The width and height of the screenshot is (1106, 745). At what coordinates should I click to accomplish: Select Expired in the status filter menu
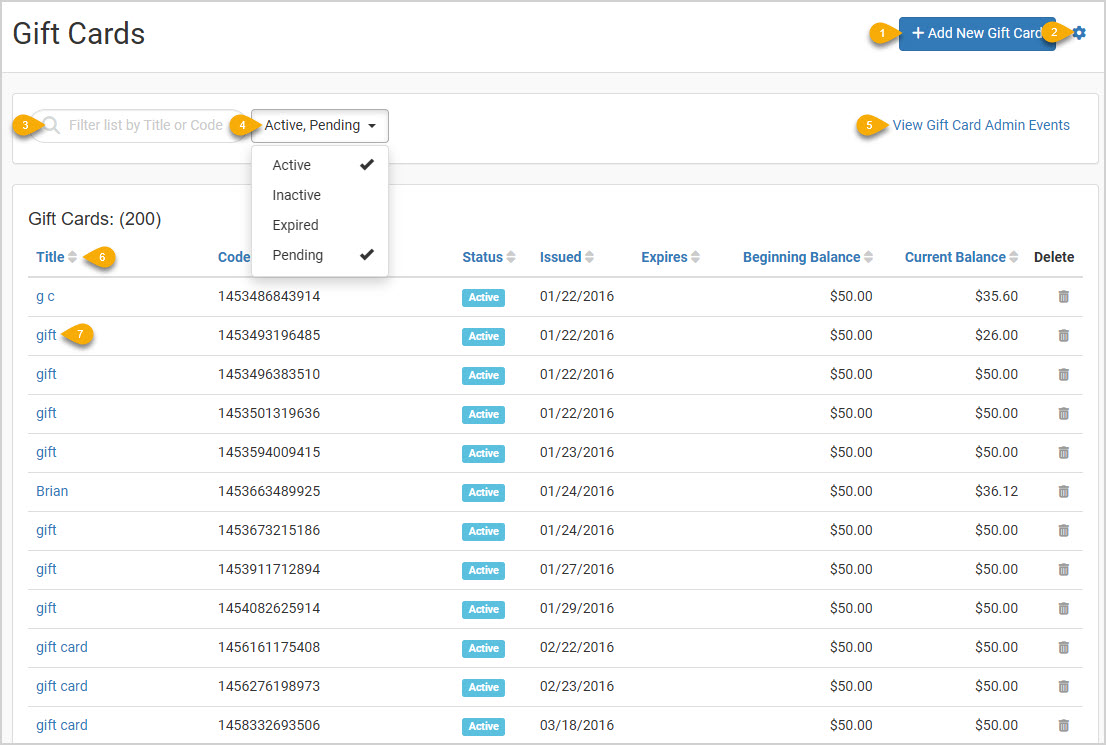(x=320, y=225)
